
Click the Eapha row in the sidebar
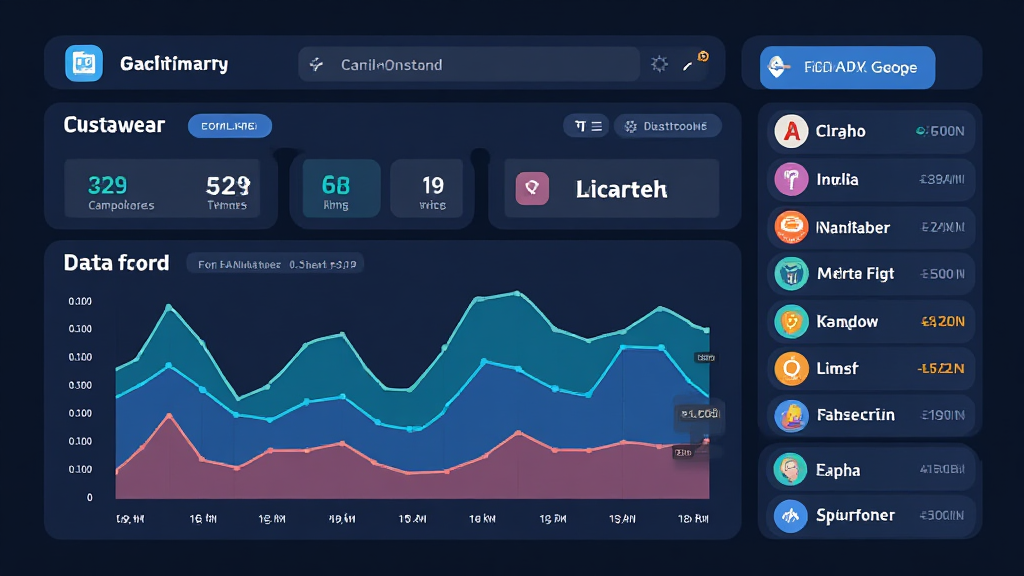point(870,469)
